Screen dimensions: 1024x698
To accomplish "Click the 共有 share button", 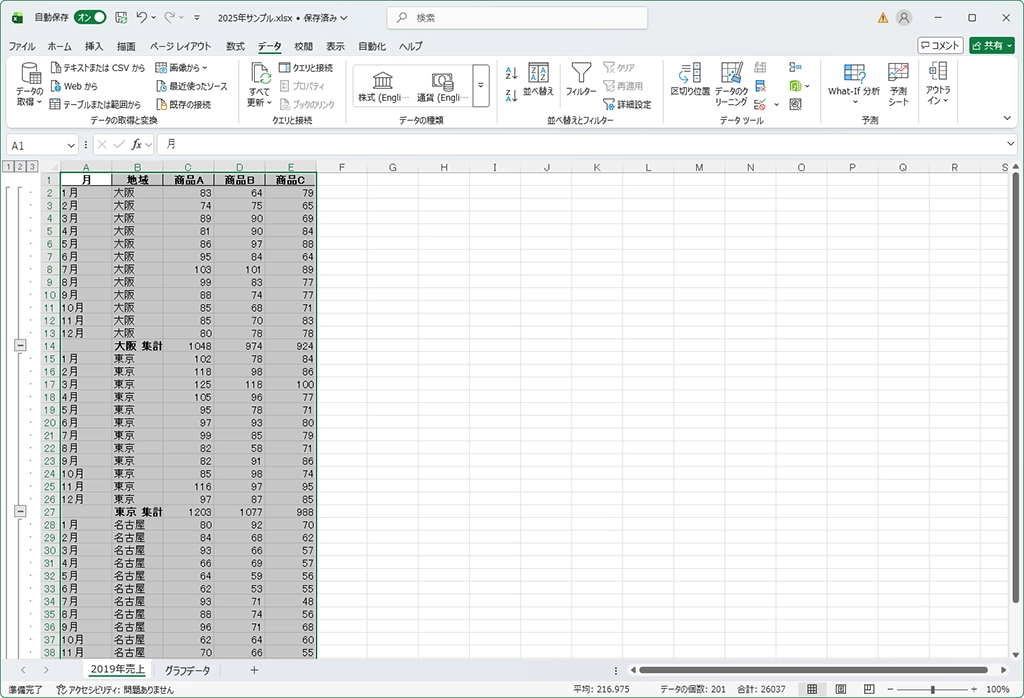I will pos(991,45).
